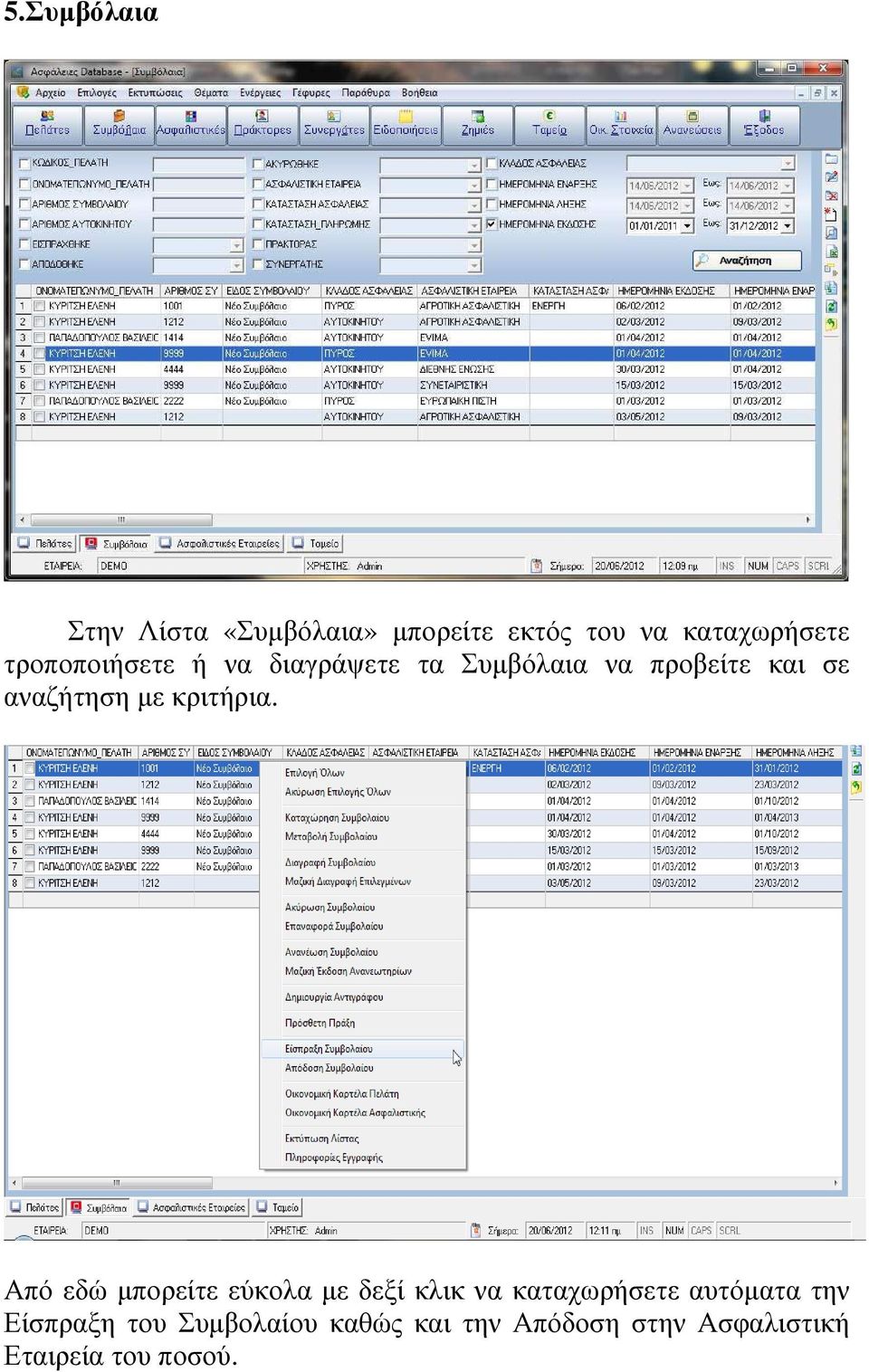869x1372 pixels.
Task: Click the green refresh icon in upper sidebar
Action: (x=831, y=307)
